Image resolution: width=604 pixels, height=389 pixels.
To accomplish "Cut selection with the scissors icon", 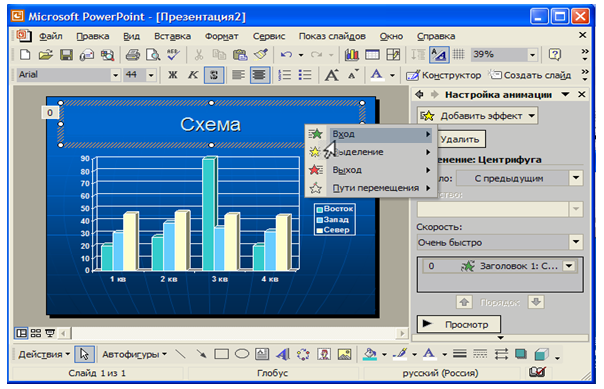I will pyautogui.click(x=199, y=55).
